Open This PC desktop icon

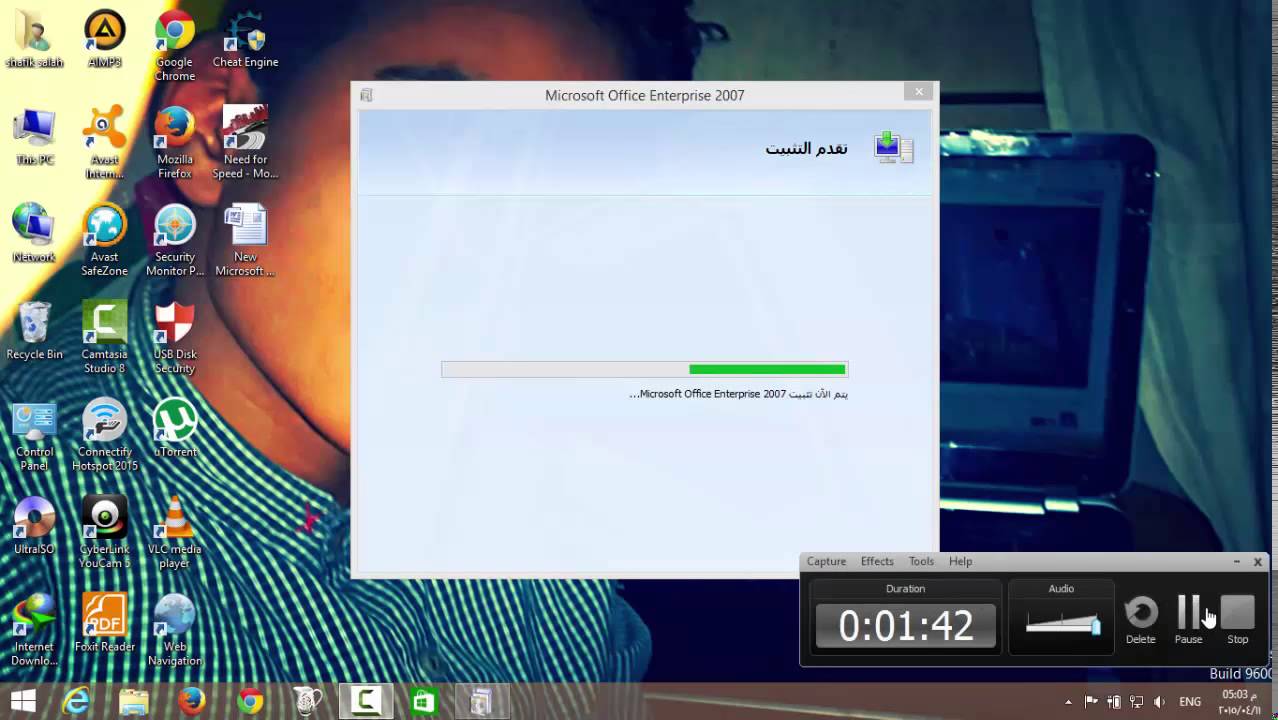click(34, 137)
